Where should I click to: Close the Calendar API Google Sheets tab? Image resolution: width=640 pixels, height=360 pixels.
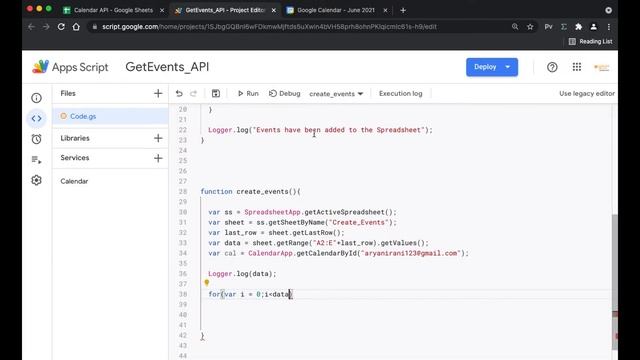coord(162,10)
